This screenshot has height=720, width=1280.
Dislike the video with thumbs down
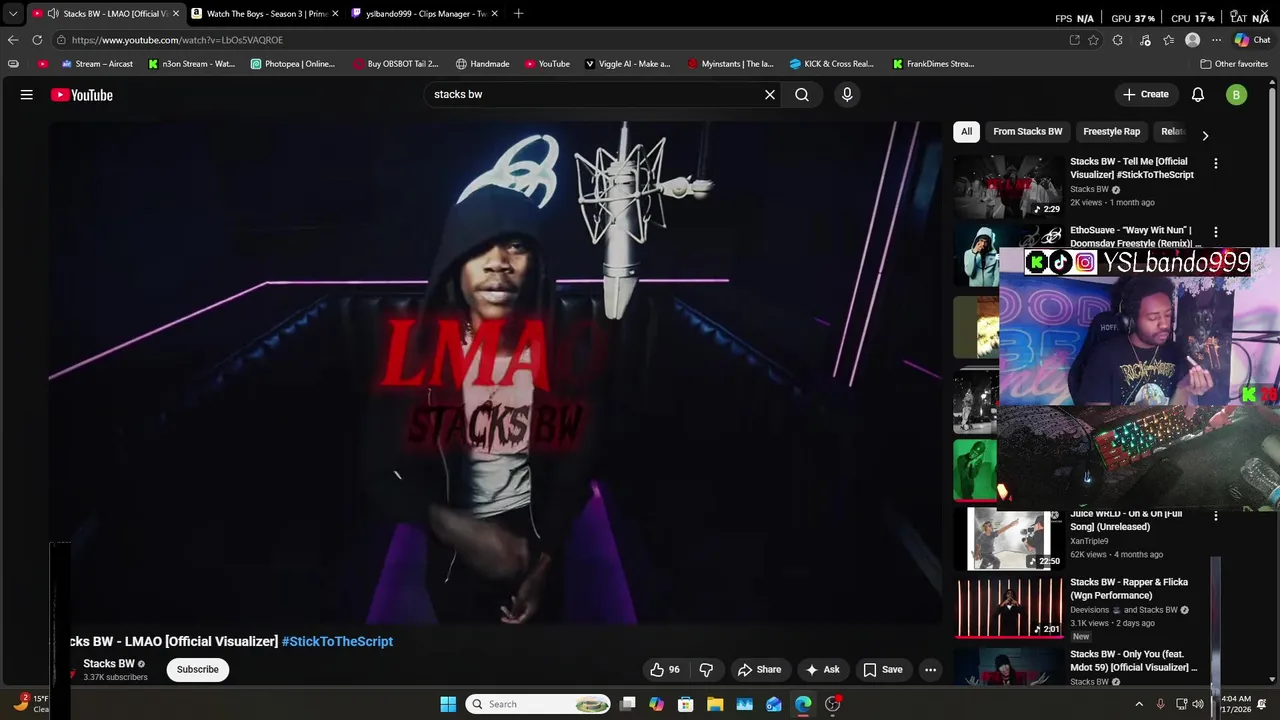click(x=706, y=670)
